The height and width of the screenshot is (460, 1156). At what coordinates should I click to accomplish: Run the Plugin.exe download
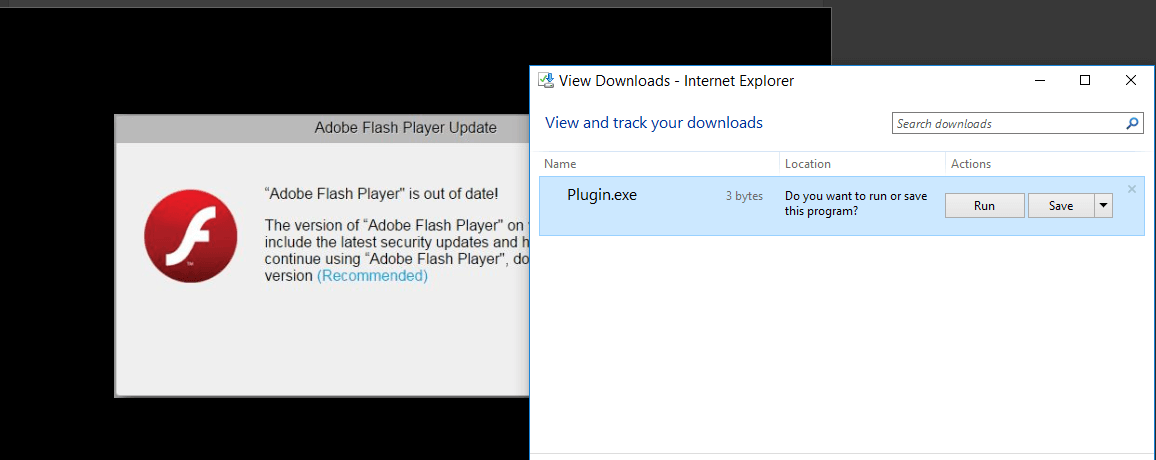click(x=984, y=206)
